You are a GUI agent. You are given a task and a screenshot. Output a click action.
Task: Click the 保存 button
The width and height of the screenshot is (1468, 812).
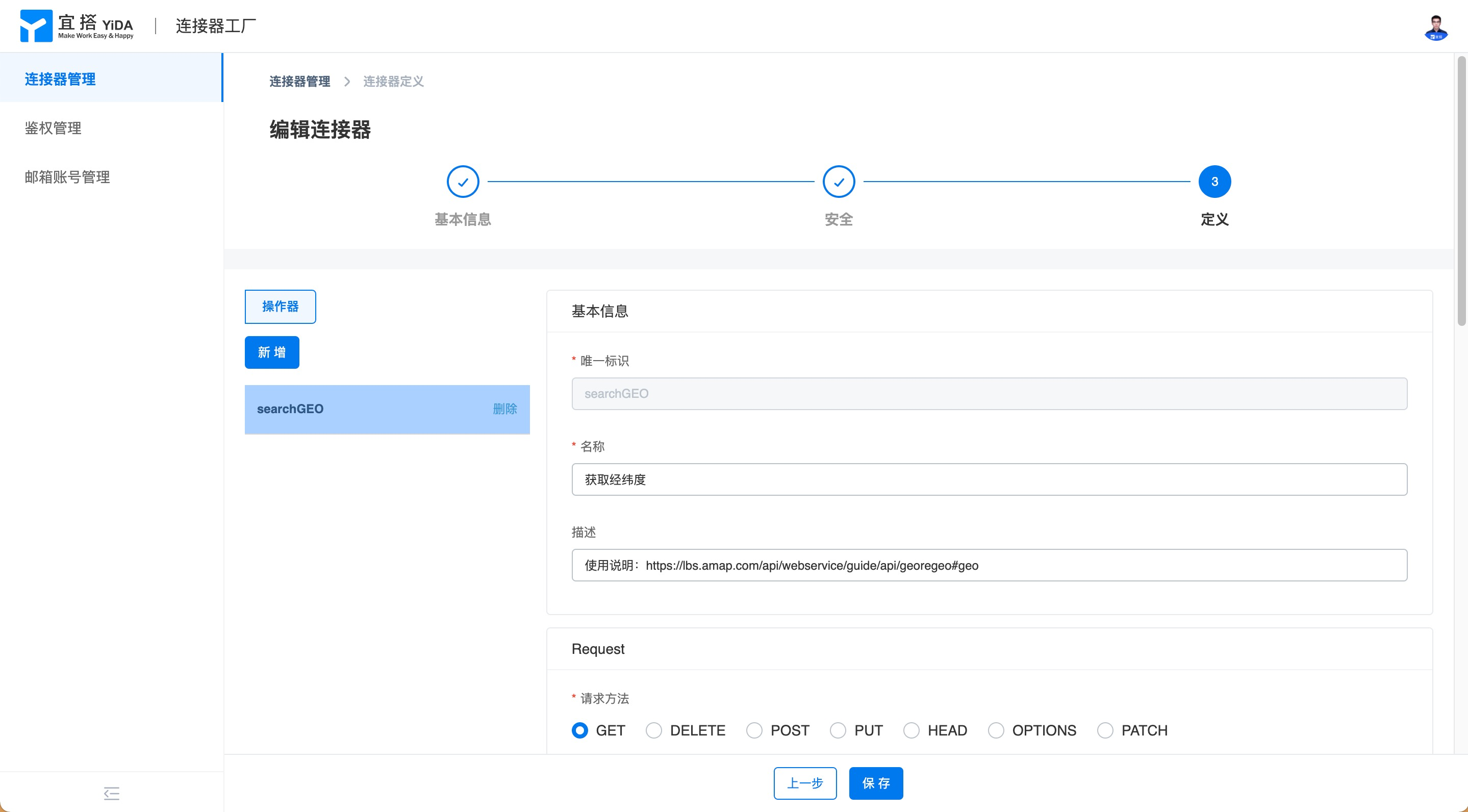(876, 783)
